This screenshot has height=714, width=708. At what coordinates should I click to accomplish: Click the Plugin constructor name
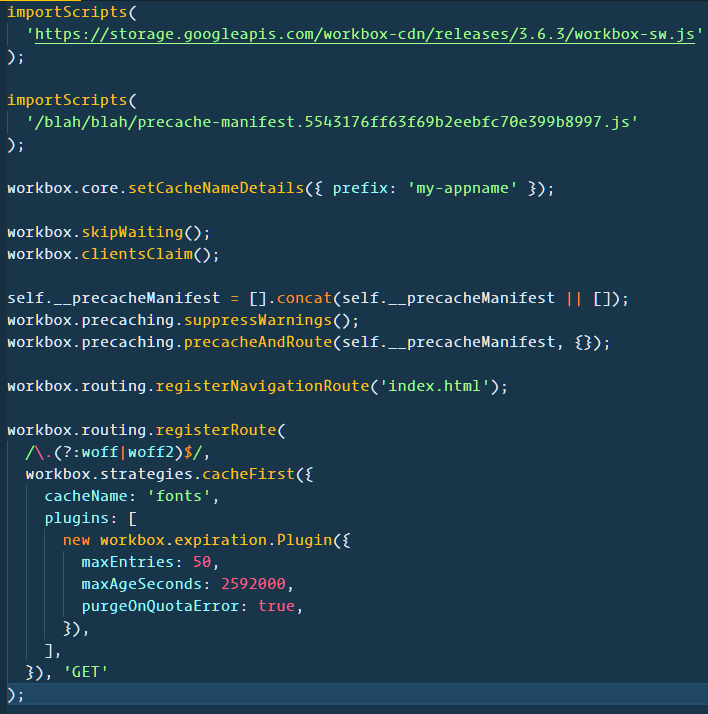click(304, 540)
